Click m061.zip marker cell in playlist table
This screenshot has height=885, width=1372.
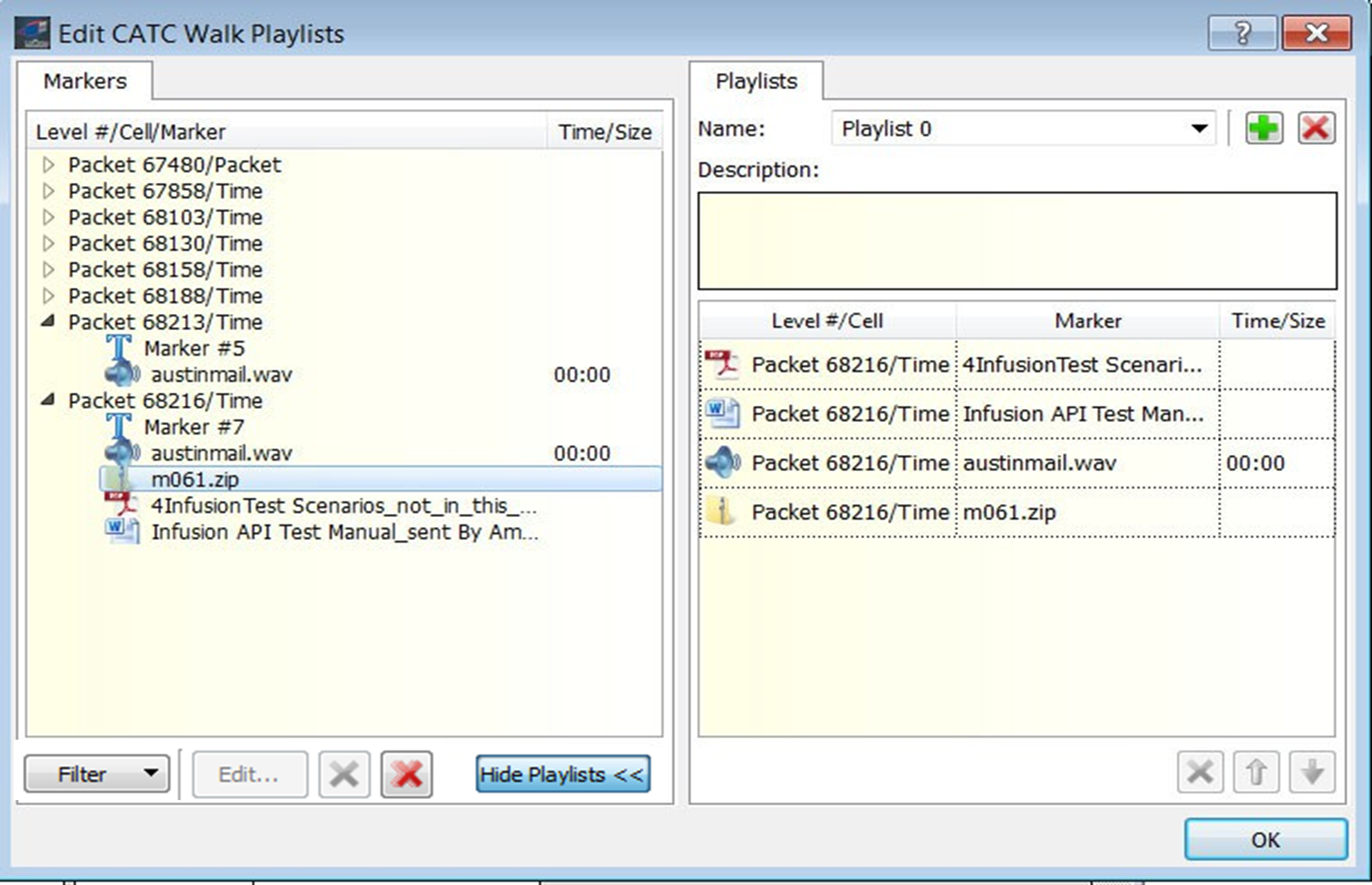[1087, 511]
